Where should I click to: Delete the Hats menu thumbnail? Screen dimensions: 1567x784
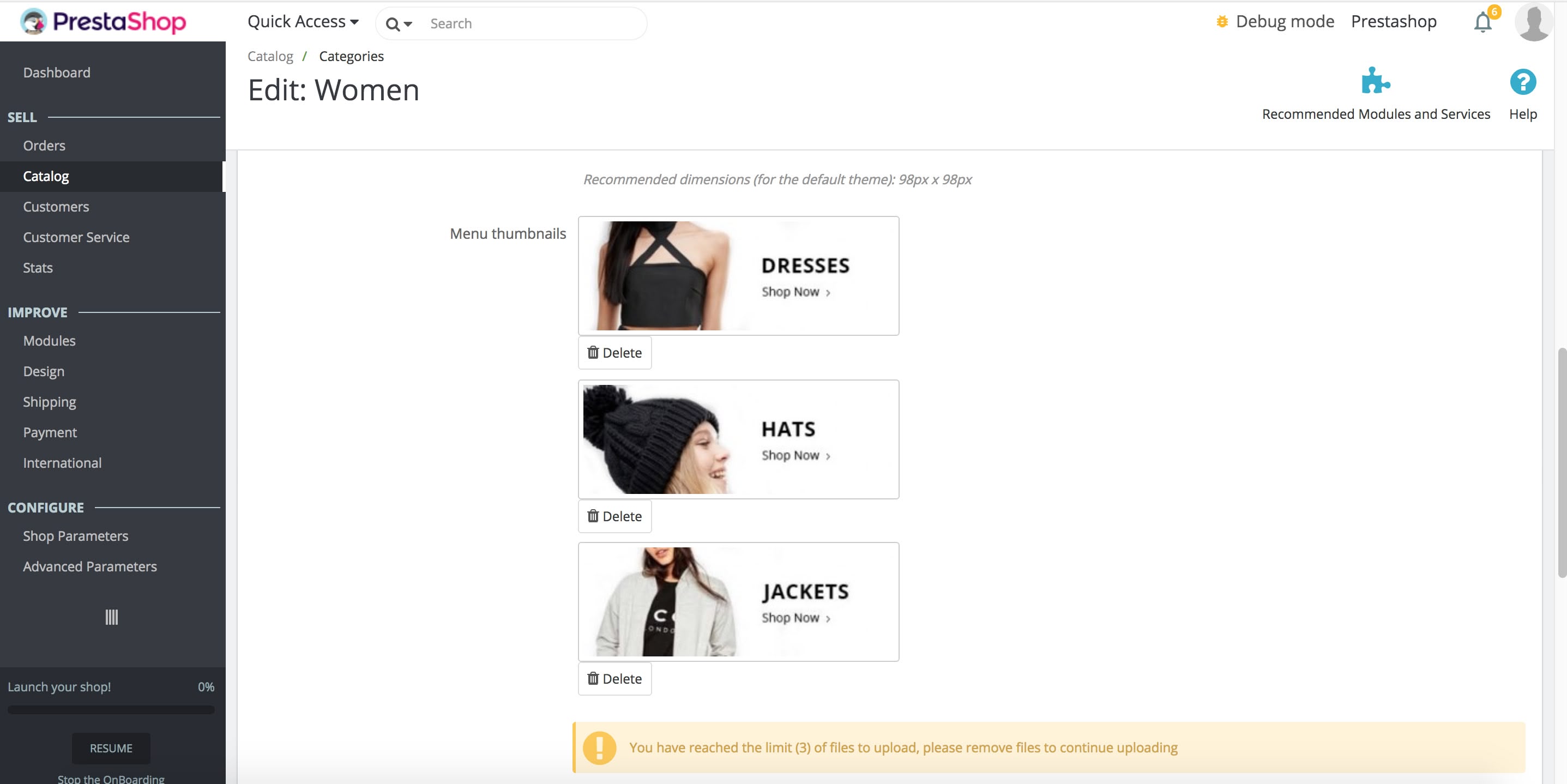(x=614, y=516)
